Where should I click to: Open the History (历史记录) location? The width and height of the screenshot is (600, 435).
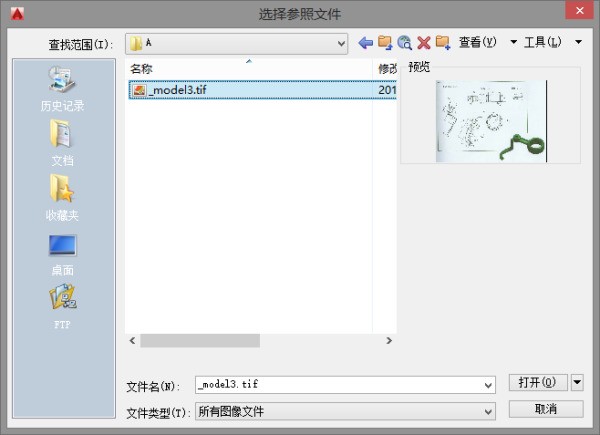tap(62, 88)
